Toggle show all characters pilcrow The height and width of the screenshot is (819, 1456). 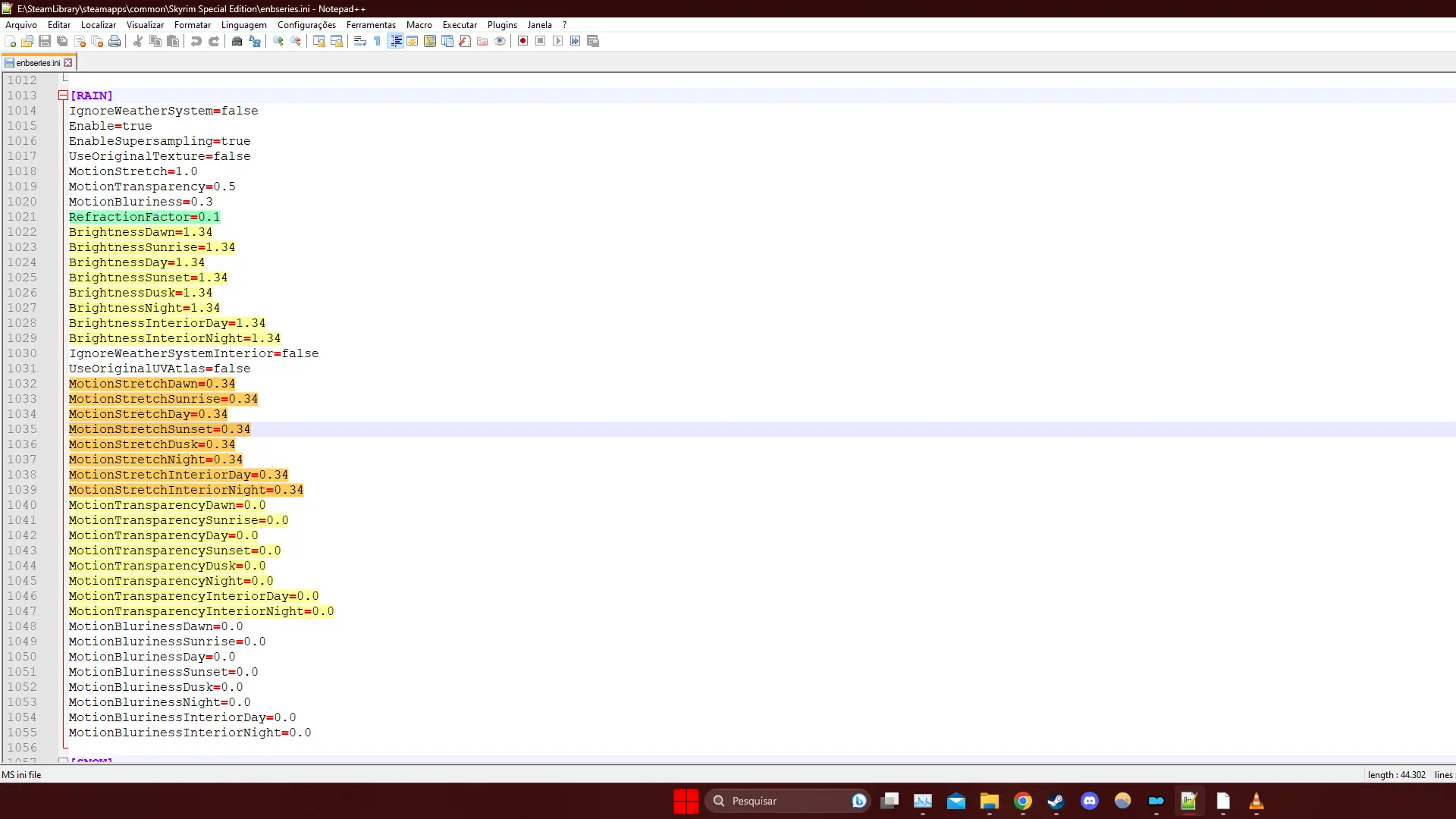coord(378,41)
